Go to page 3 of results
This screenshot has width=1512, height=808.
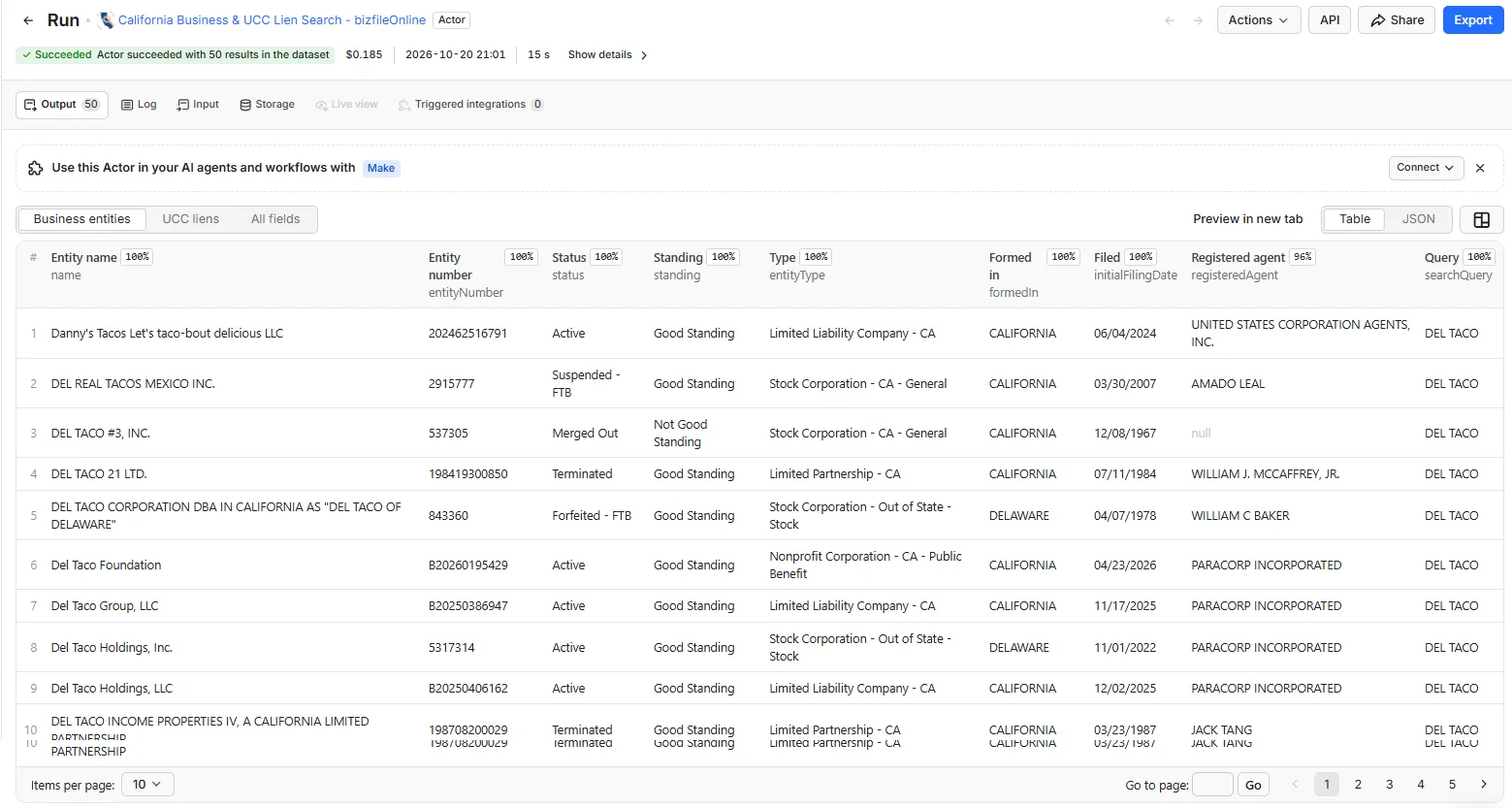click(x=1389, y=785)
